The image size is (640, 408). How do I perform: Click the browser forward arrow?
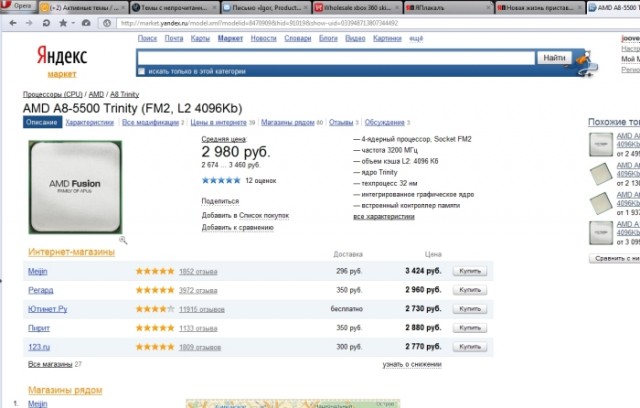(29, 23)
